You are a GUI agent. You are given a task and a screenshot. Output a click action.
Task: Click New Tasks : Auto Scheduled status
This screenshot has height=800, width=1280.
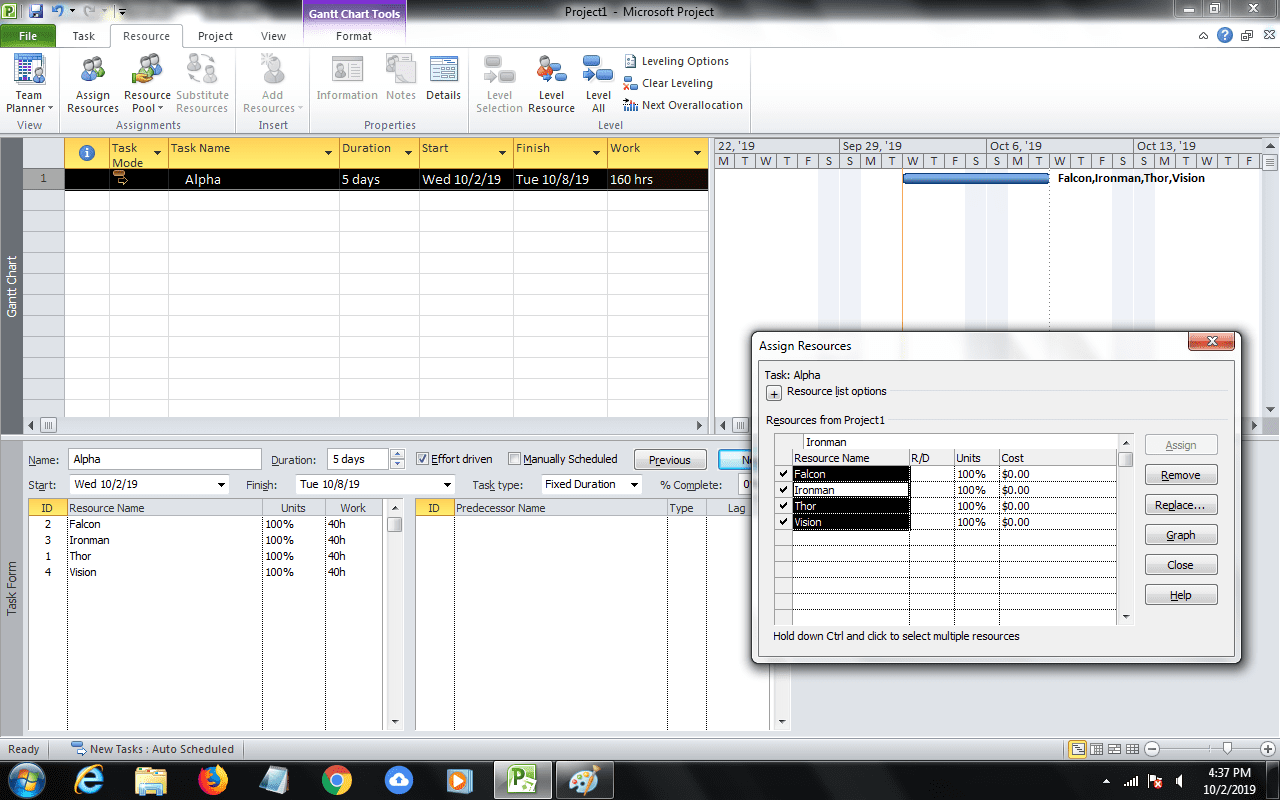tap(152, 749)
